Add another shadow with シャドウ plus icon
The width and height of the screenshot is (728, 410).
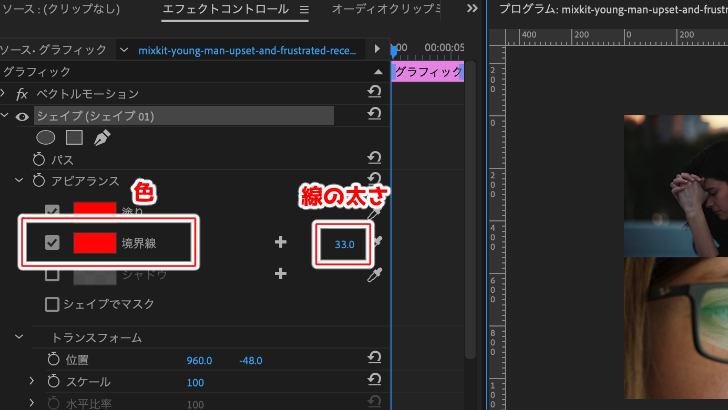(280, 273)
